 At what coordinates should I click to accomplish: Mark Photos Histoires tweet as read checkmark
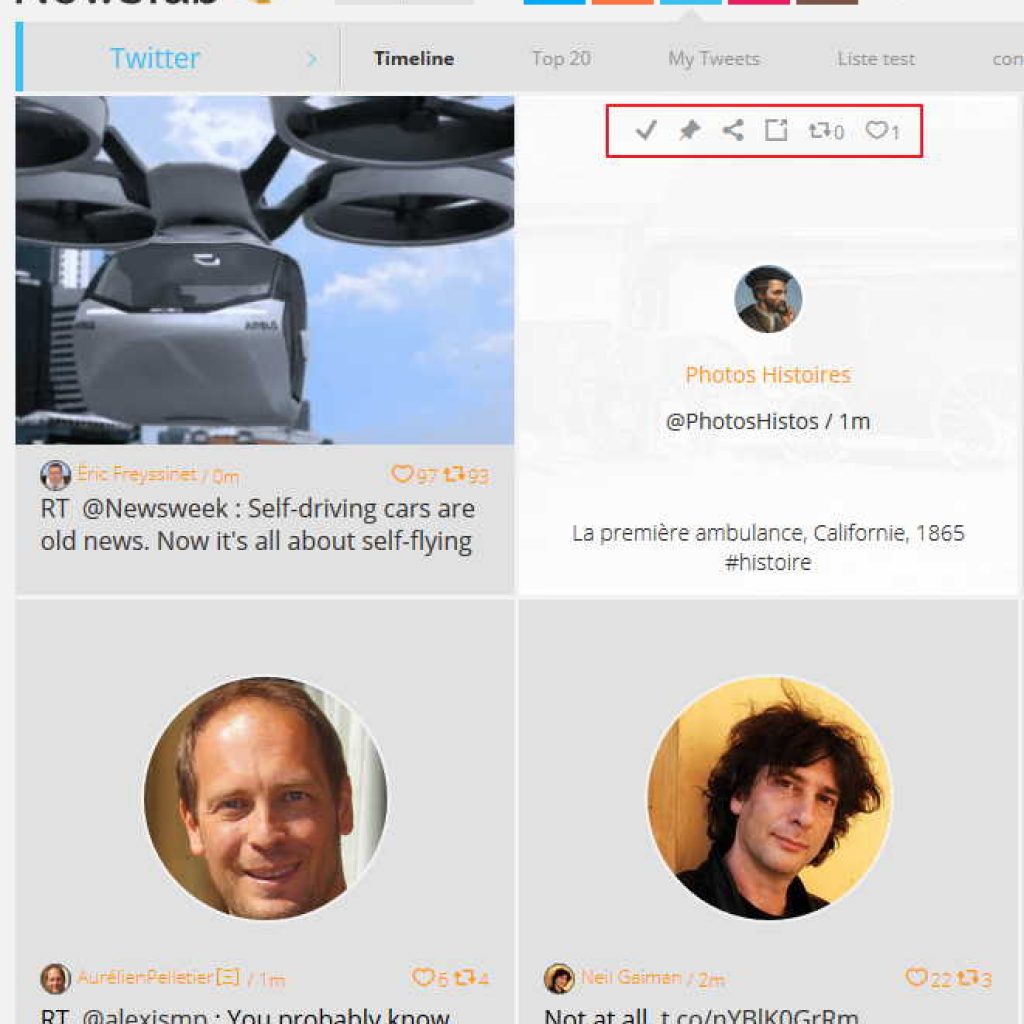click(x=645, y=131)
